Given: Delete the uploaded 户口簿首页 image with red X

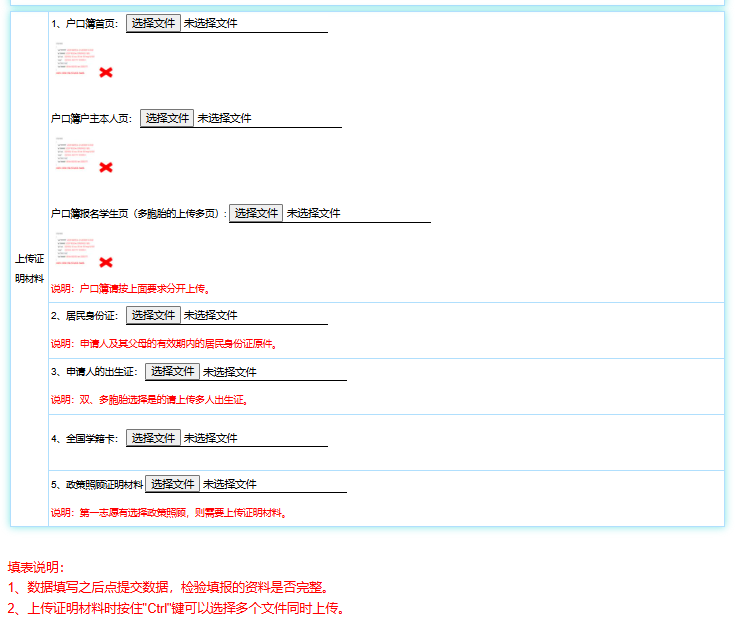Looking at the screenshot, I should point(106,72).
